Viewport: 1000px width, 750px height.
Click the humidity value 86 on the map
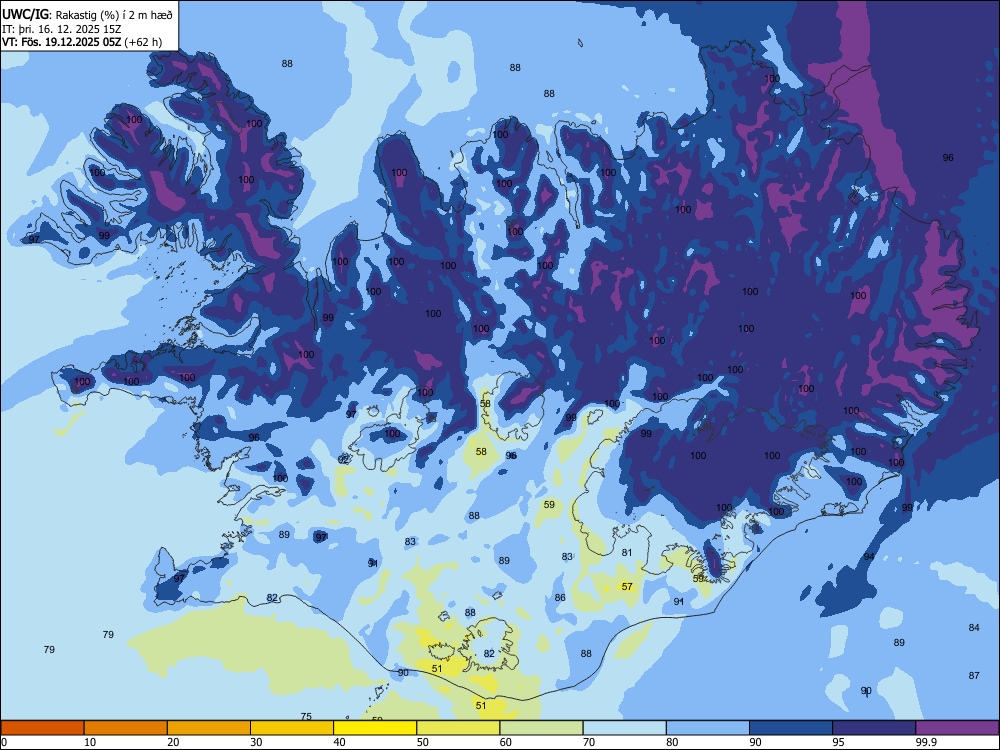pyautogui.click(x=560, y=598)
